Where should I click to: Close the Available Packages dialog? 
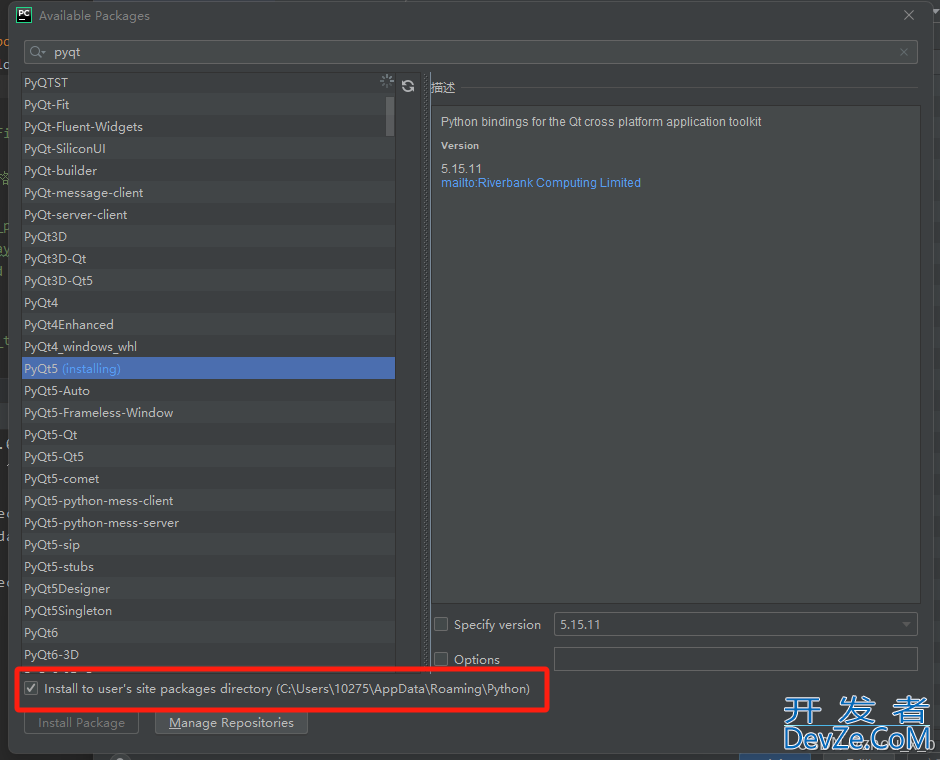909,15
